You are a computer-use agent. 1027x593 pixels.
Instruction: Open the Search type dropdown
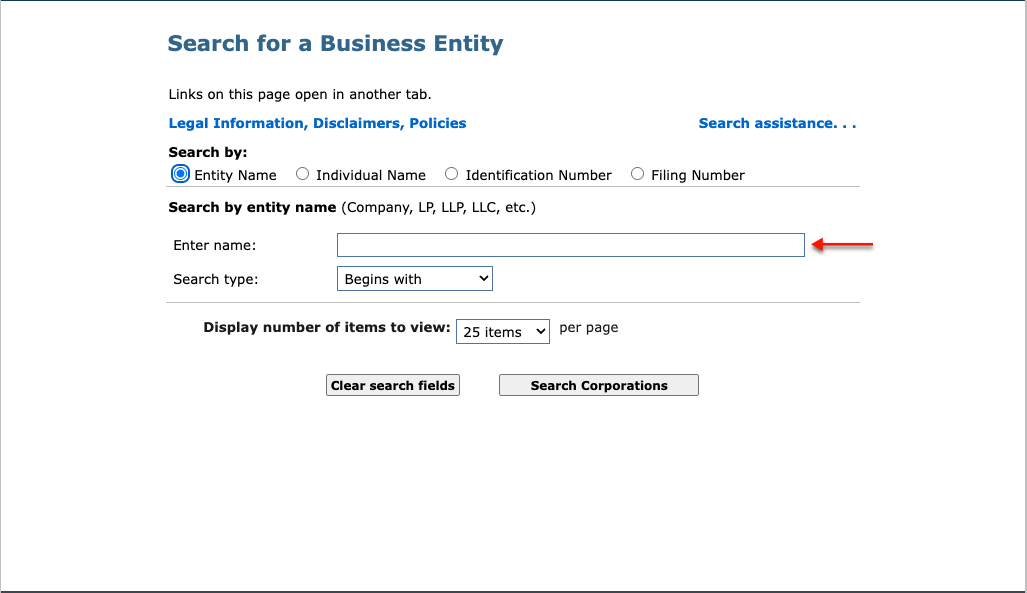point(415,278)
